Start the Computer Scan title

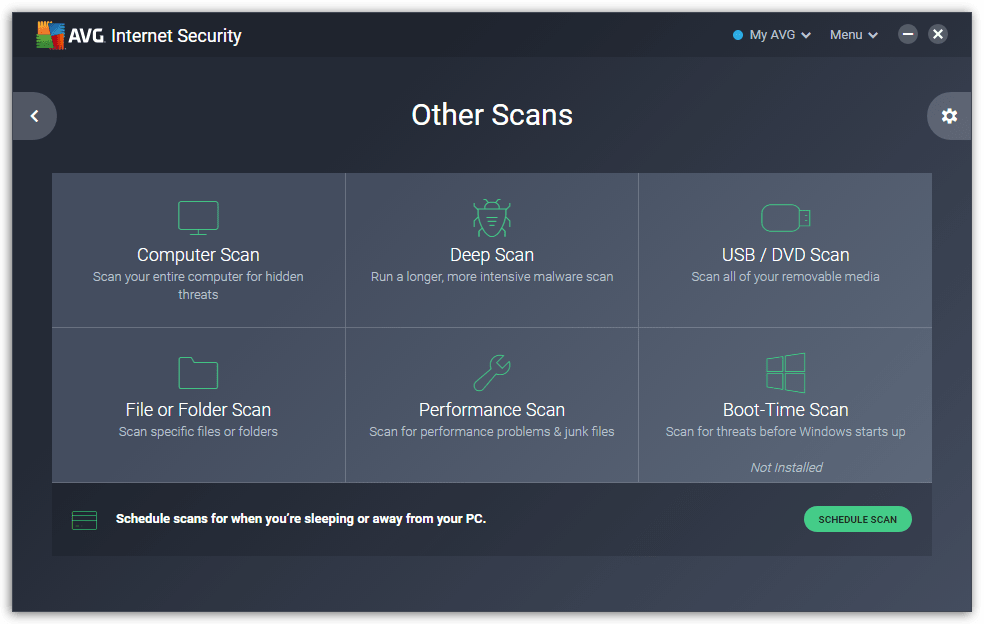click(198, 255)
